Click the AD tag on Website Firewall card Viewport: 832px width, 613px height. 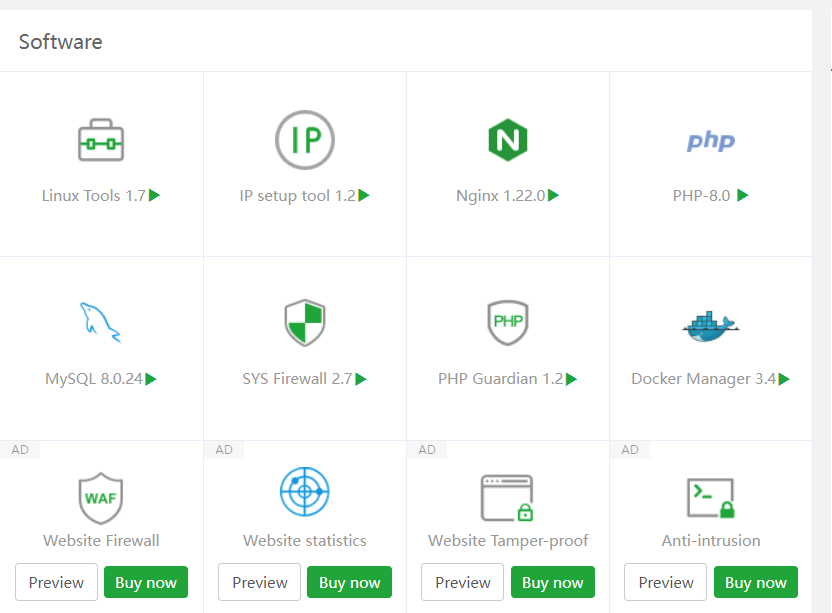point(20,450)
